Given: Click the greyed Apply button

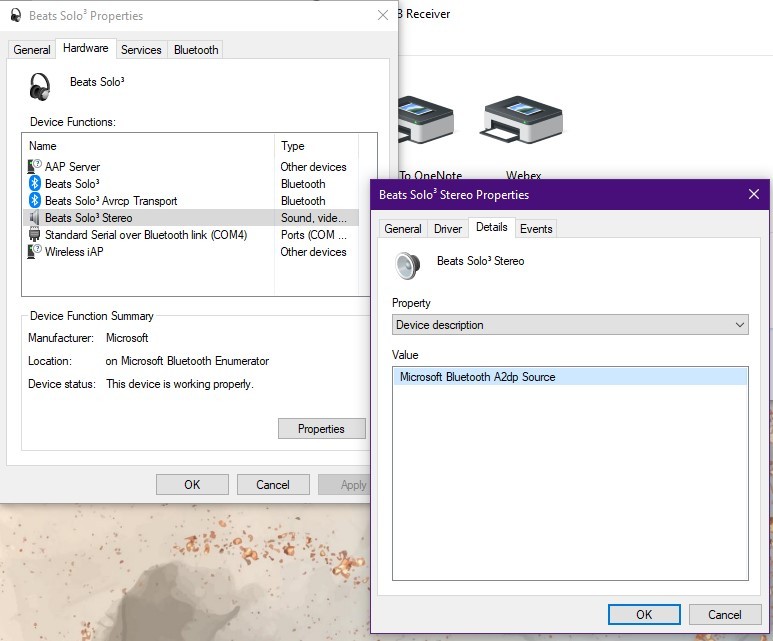Looking at the screenshot, I should 345,485.
